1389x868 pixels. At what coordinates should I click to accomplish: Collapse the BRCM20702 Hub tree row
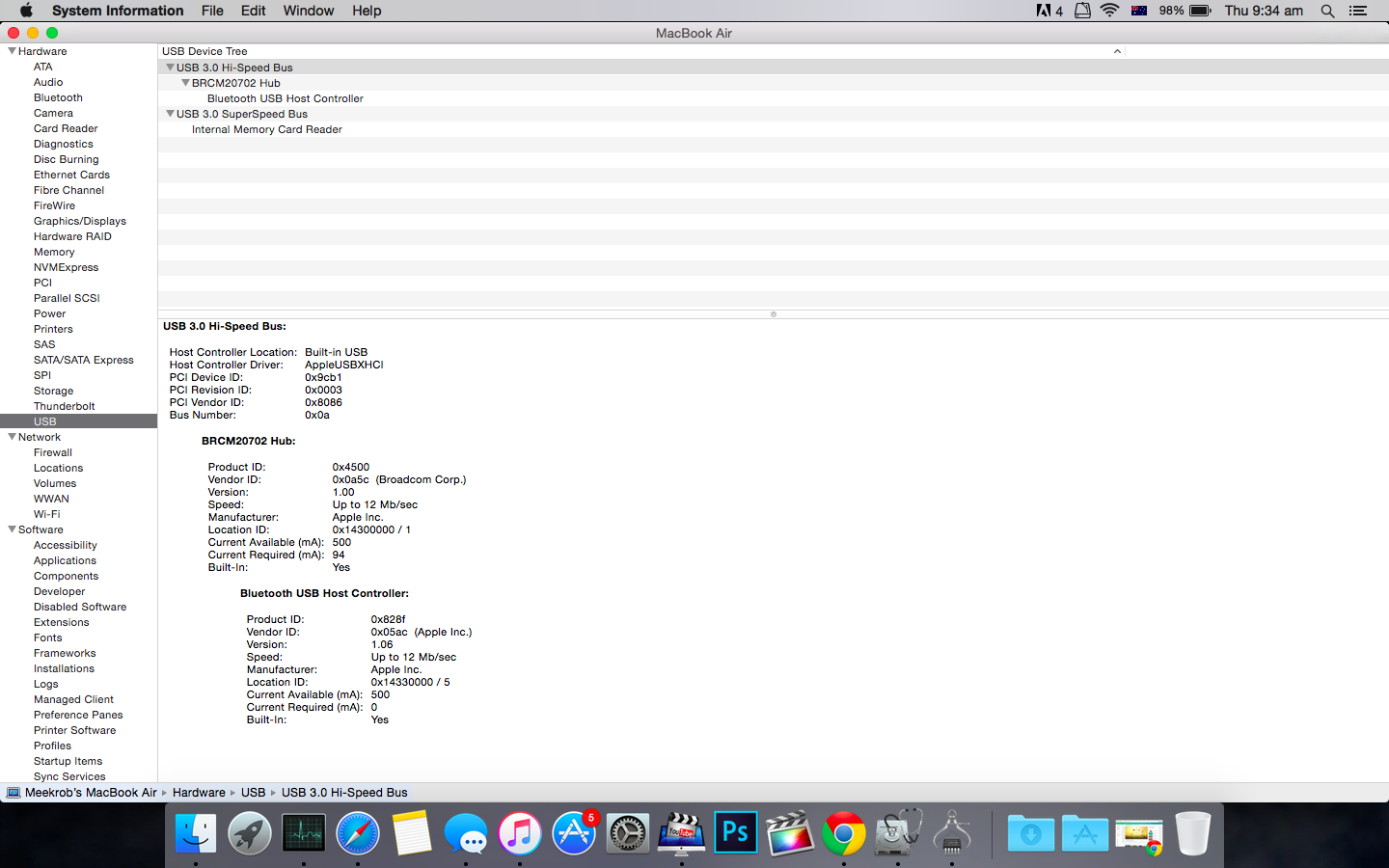click(x=186, y=83)
